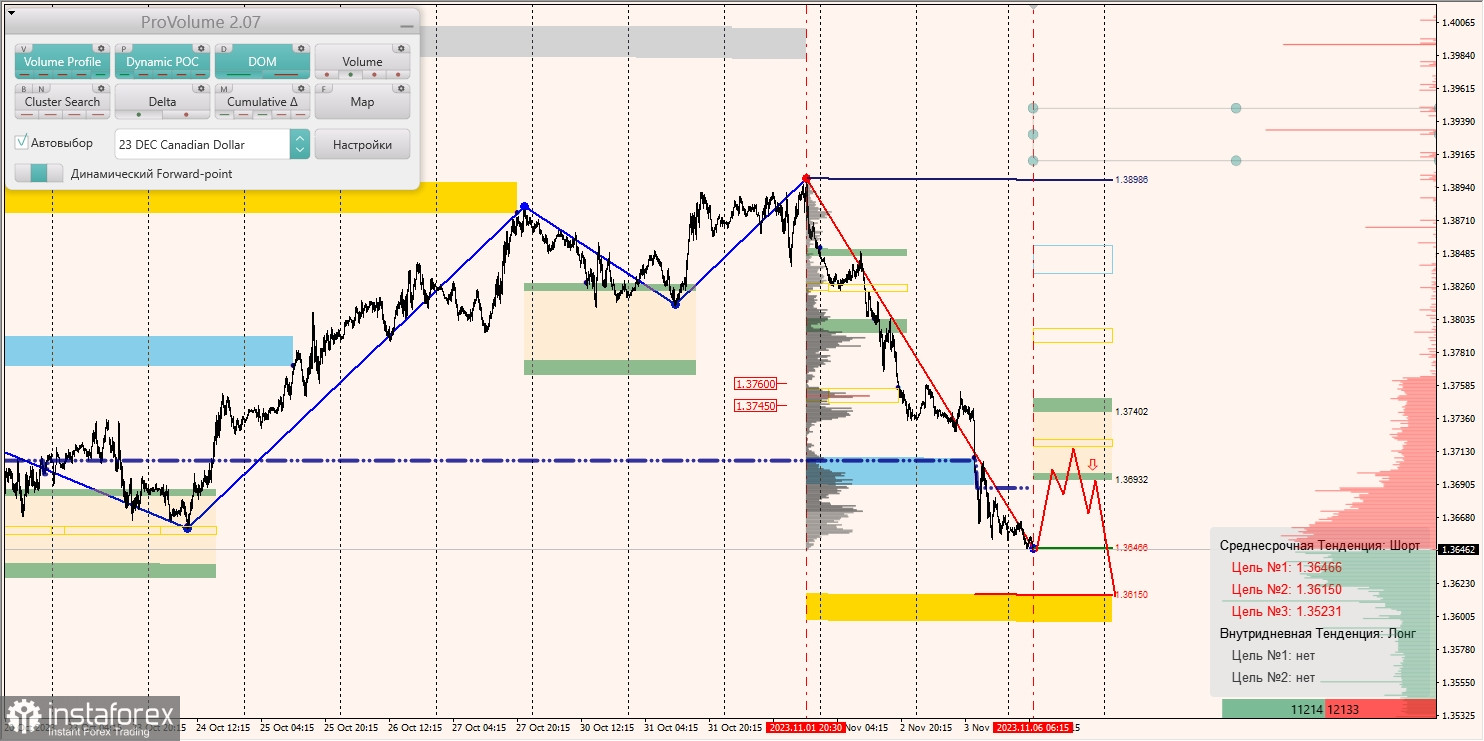The width and height of the screenshot is (1484, 741).
Task: Click the 1.38986 level label
Action: coord(1131,180)
